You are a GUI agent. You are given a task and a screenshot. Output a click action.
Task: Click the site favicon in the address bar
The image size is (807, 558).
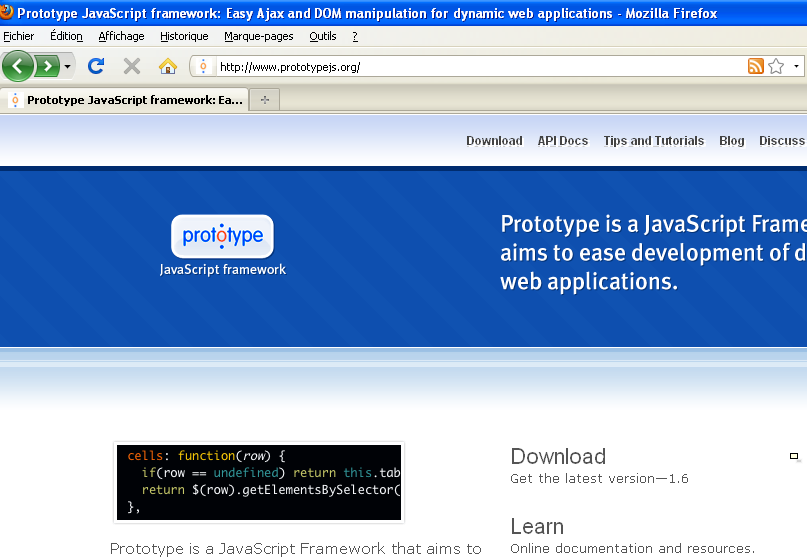coord(203,67)
